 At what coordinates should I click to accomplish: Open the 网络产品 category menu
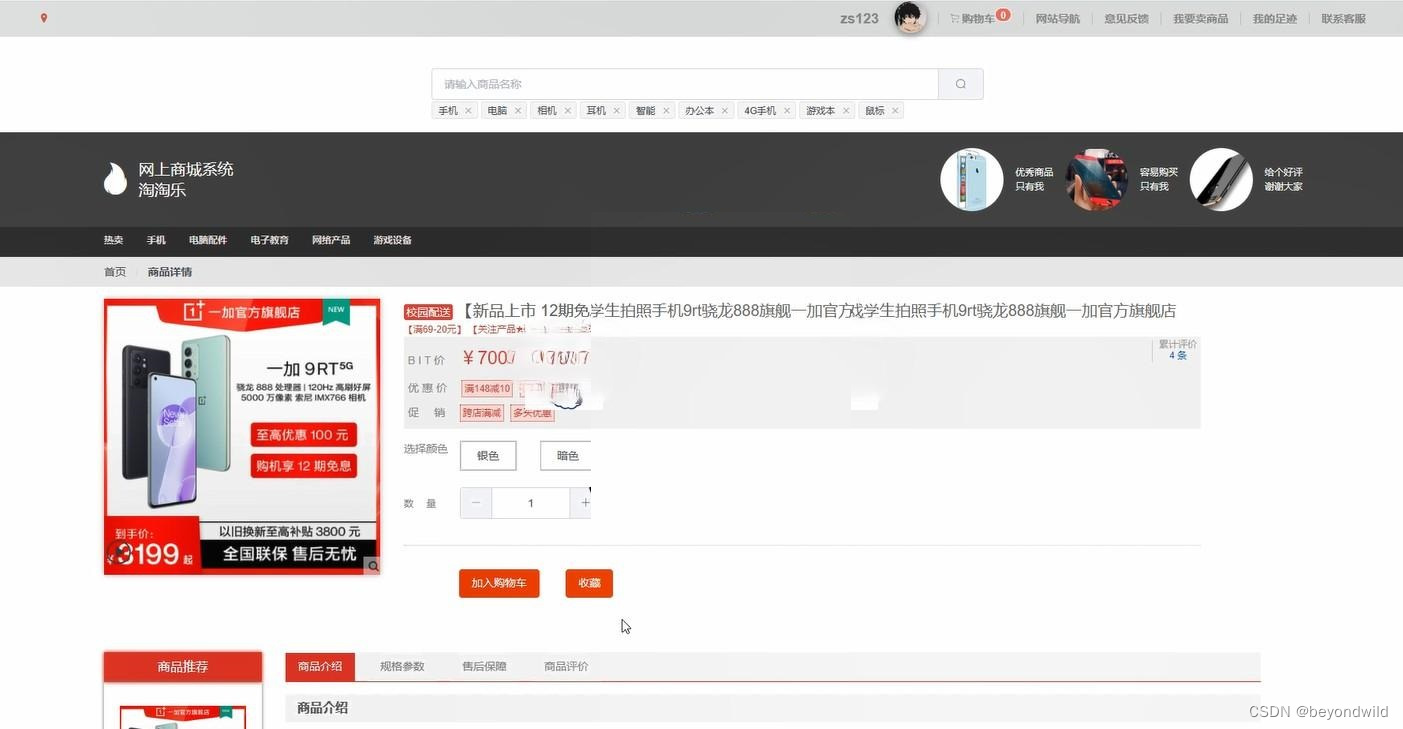click(331, 240)
